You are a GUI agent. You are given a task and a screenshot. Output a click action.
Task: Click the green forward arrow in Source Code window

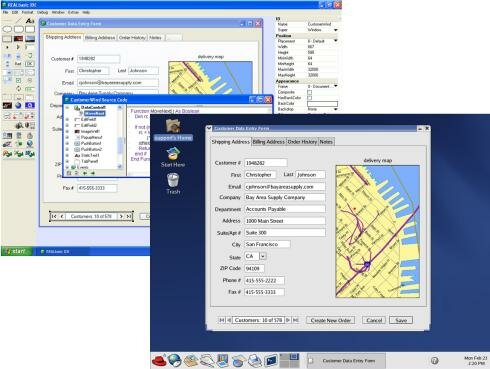(93, 173)
